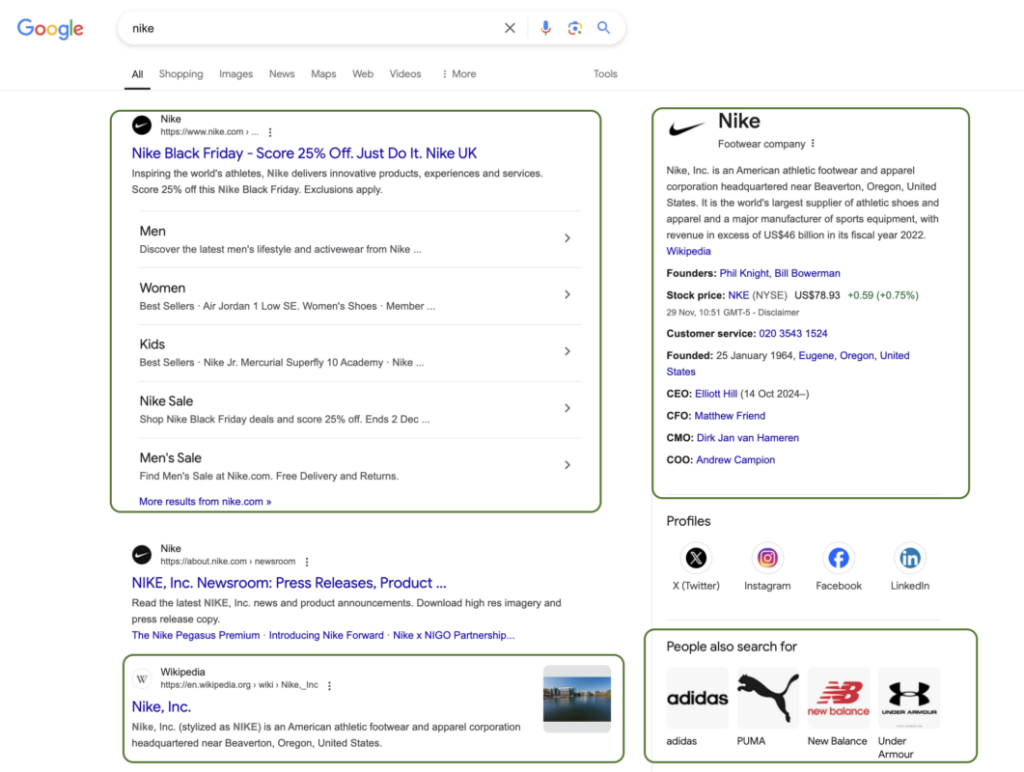Screen dimensions: 1024x772
Task: Open the Wikipedia link in the knowledge panel
Action: [x=688, y=251]
